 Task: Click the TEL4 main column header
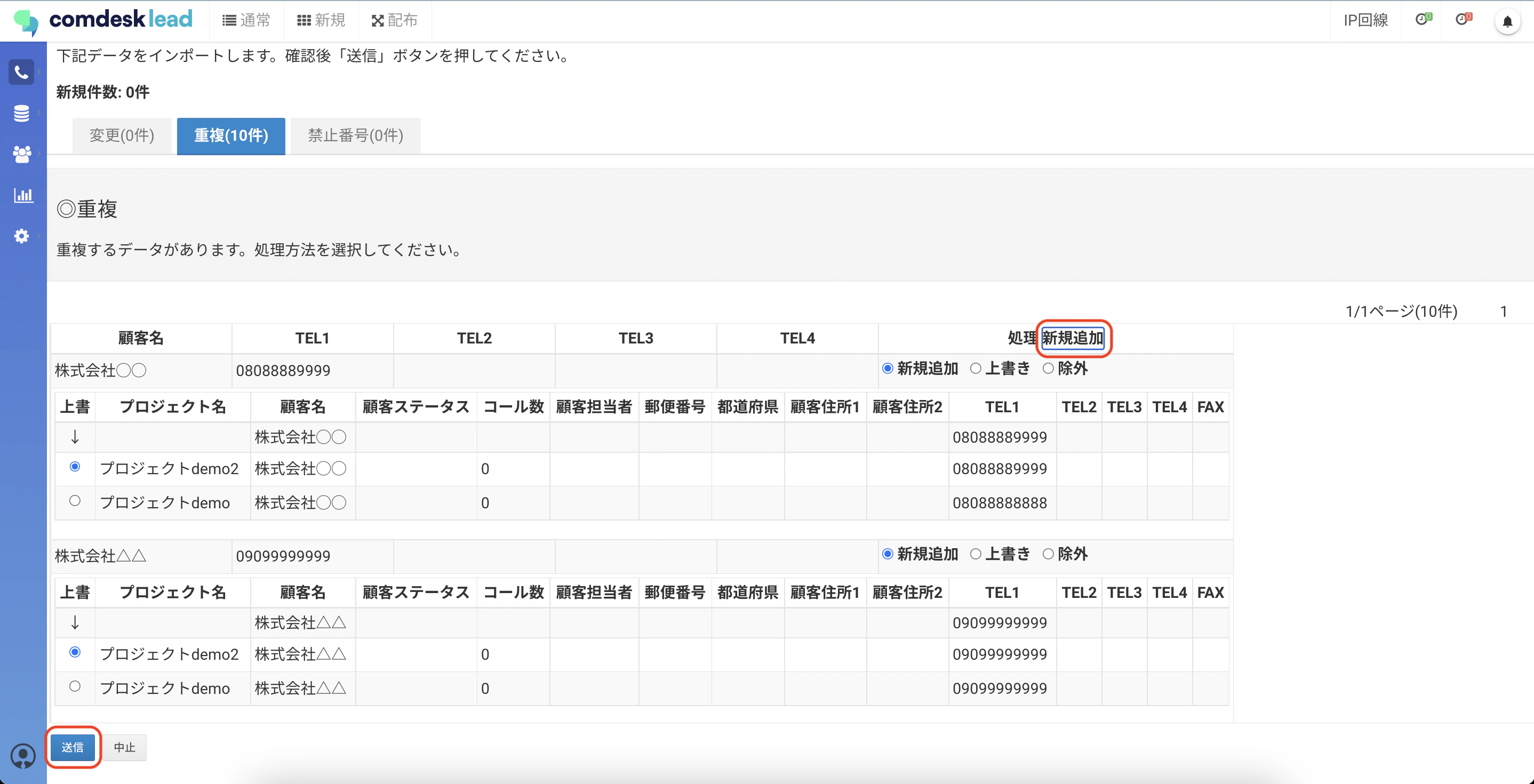pyautogui.click(x=797, y=339)
